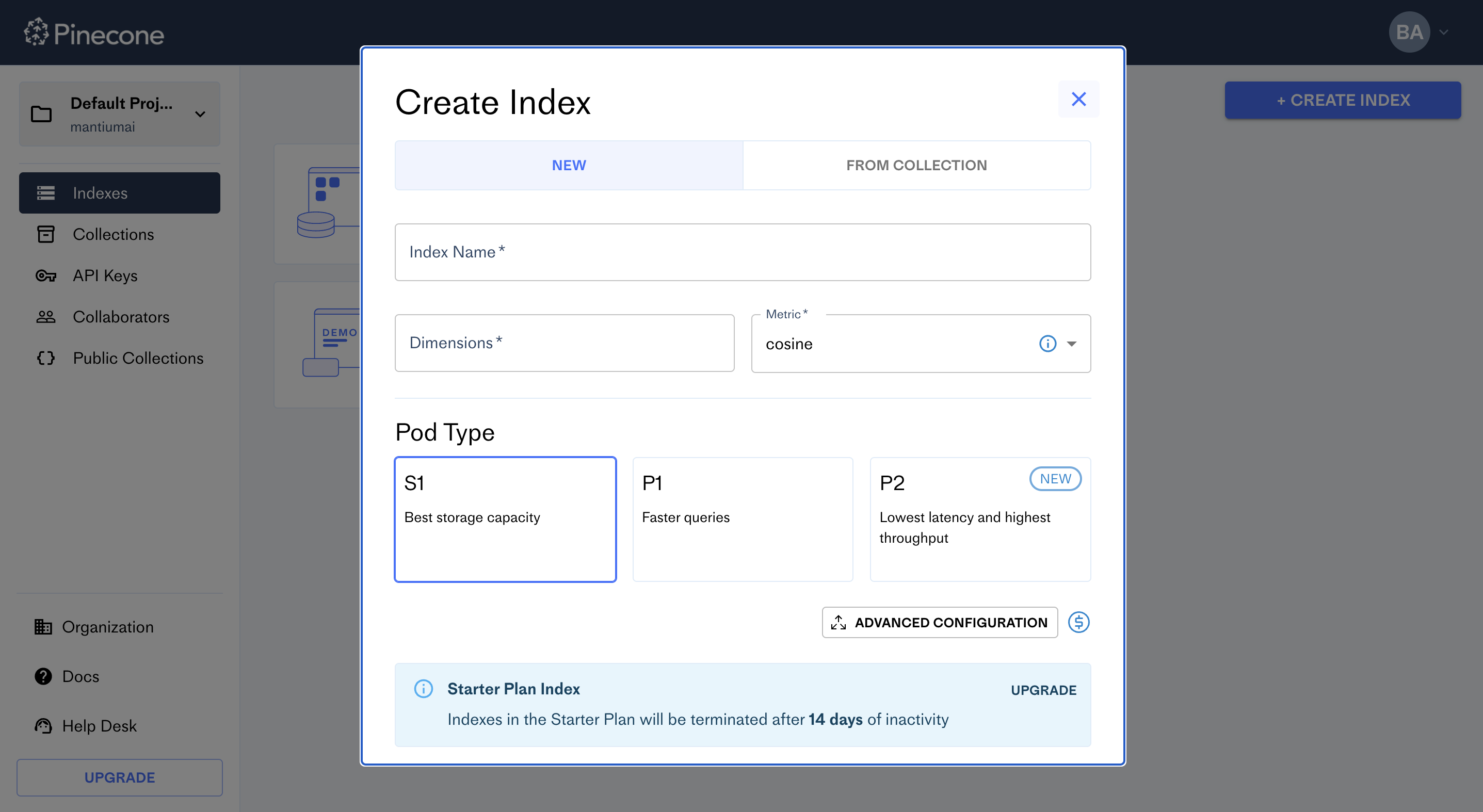Open Advanced Configuration
This screenshot has width=1483, height=812.
click(x=940, y=622)
